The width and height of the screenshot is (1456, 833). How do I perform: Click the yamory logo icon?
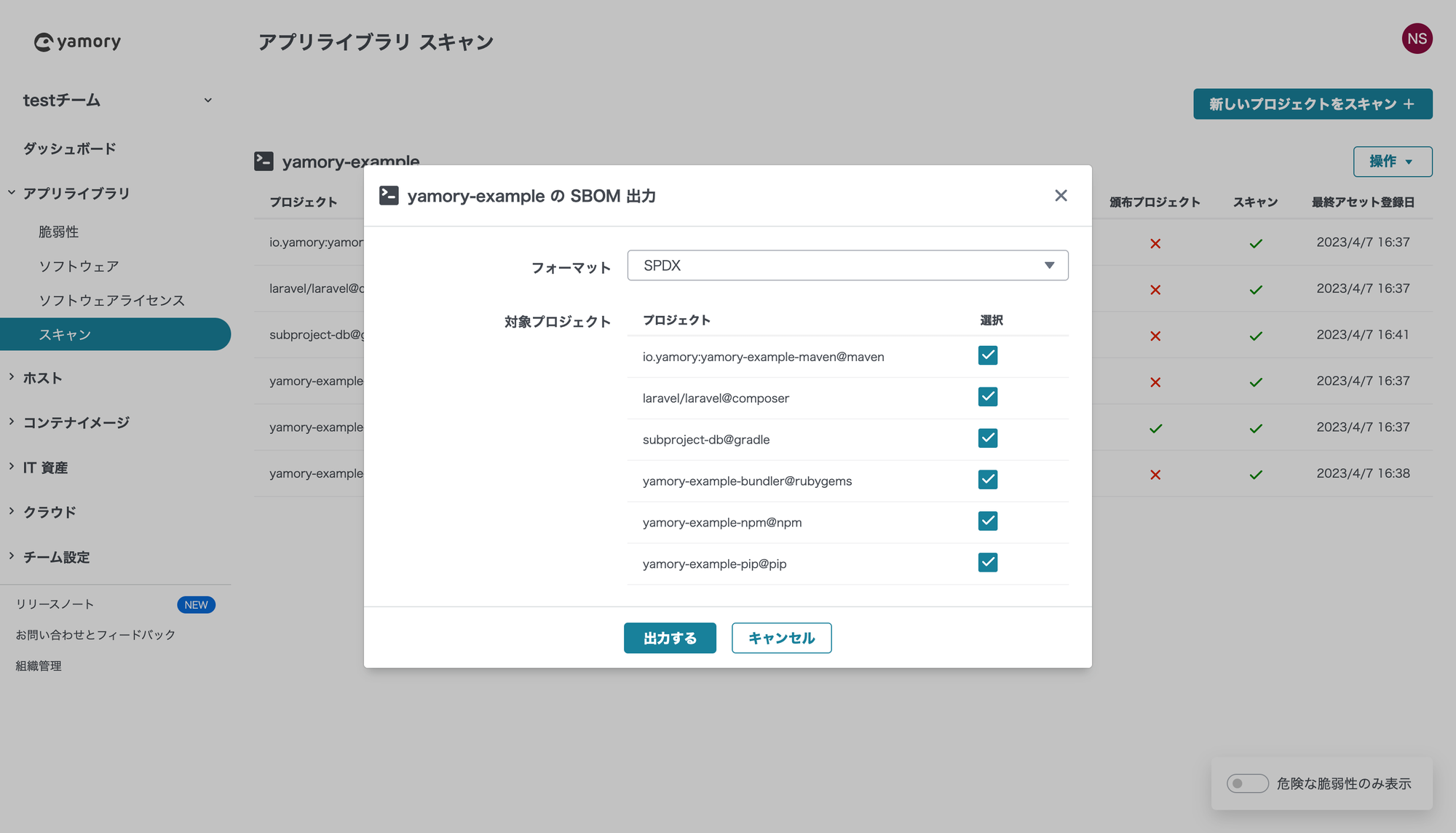44,42
